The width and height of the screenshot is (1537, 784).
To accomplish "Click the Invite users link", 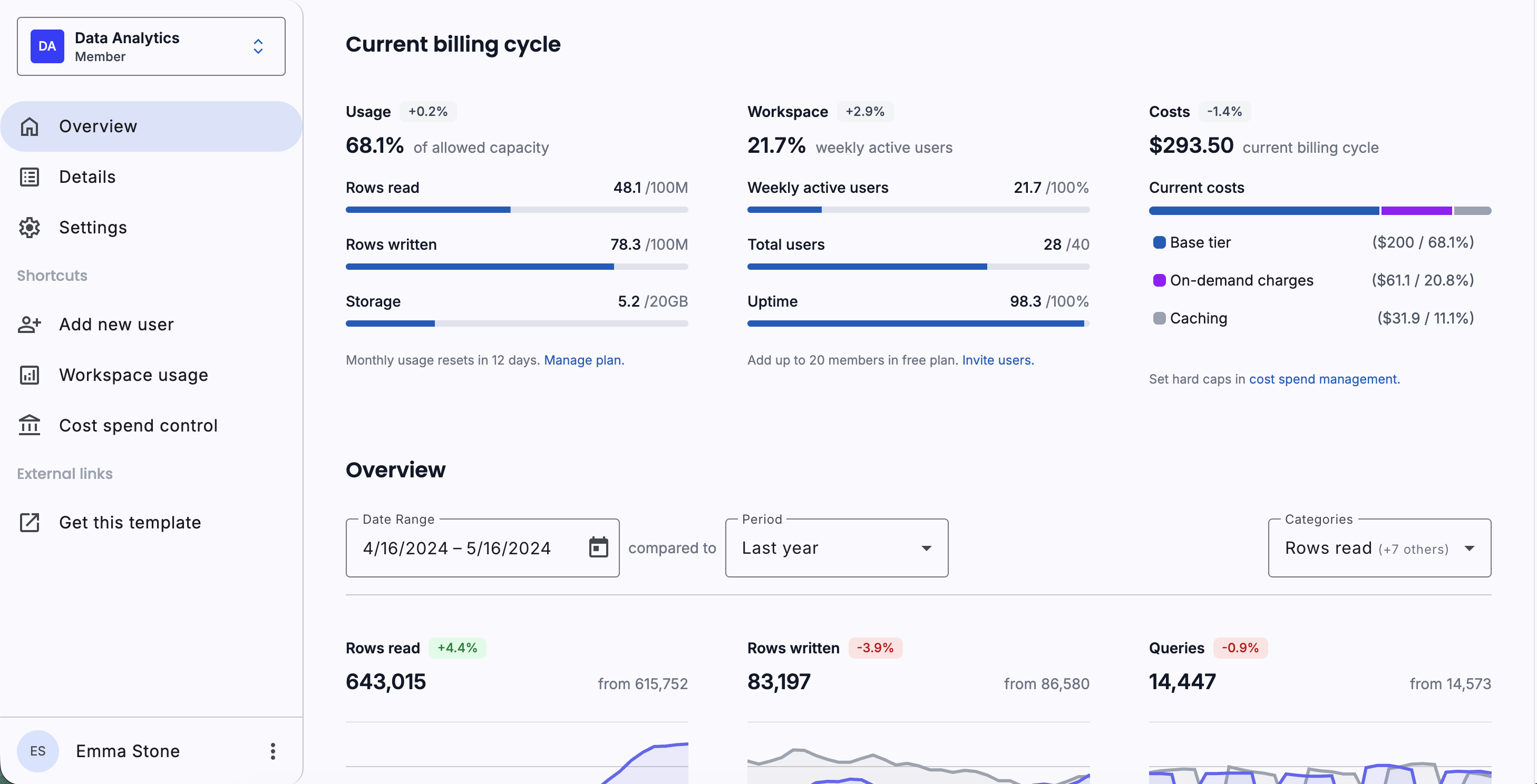I will 997,360.
